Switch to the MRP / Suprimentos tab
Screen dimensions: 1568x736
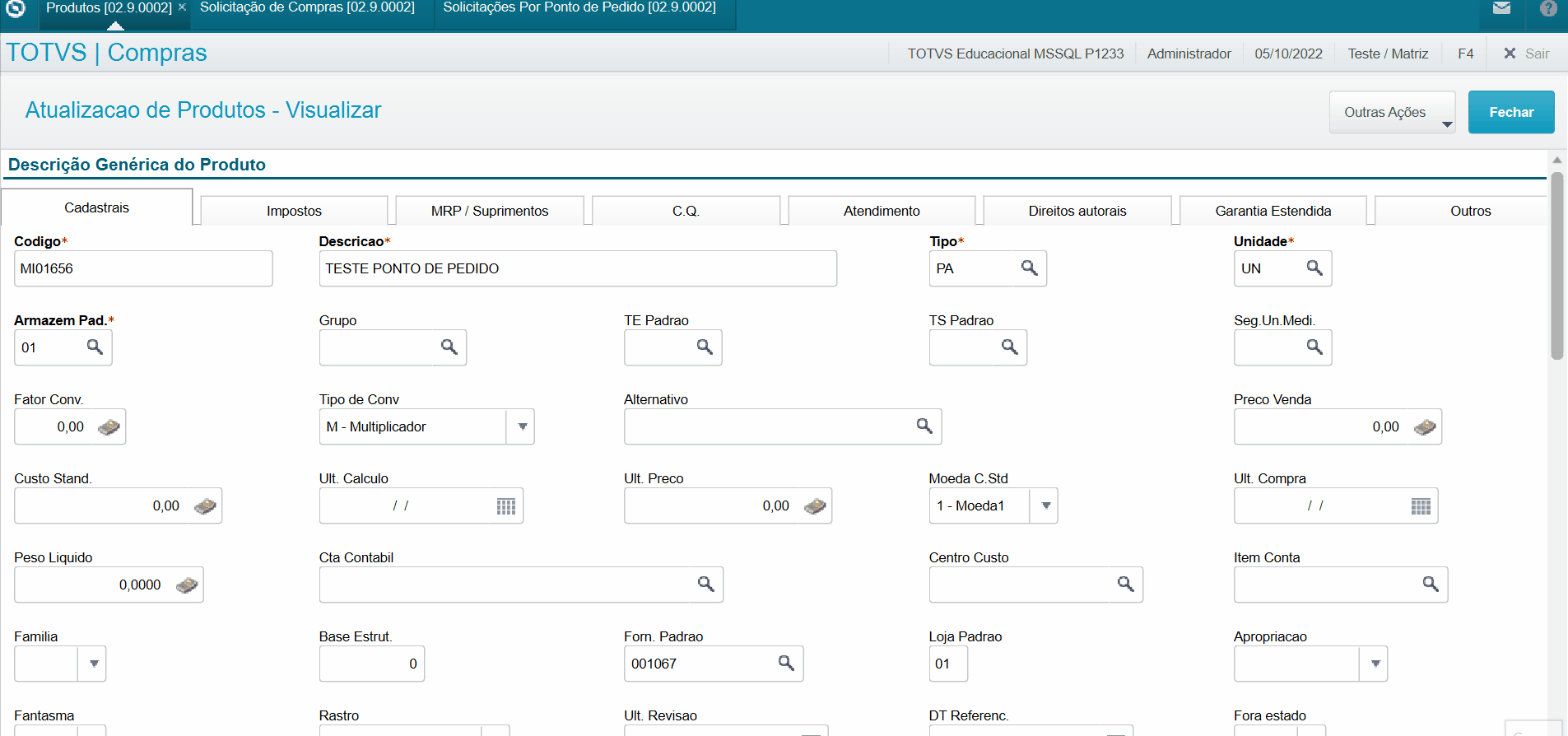click(490, 211)
